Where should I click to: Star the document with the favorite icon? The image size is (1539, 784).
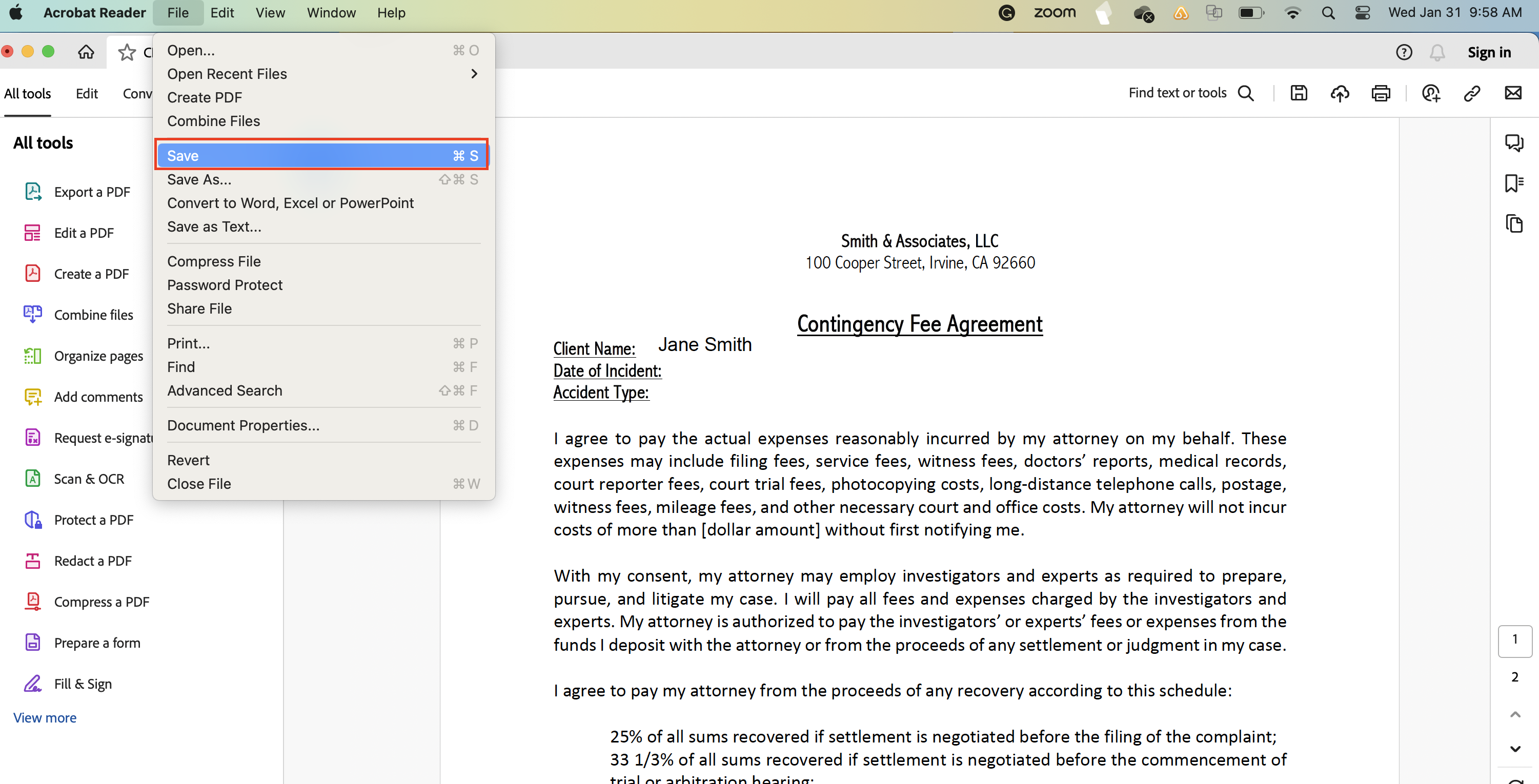click(127, 53)
